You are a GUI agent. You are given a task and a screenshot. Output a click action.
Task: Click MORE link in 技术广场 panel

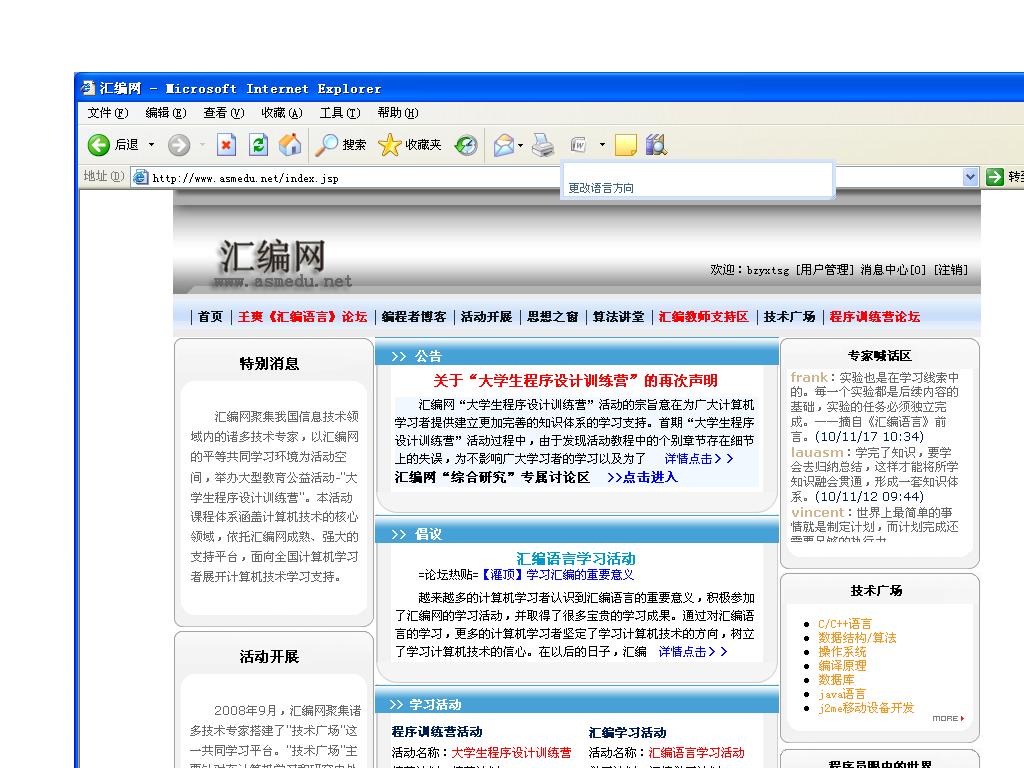coord(948,718)
